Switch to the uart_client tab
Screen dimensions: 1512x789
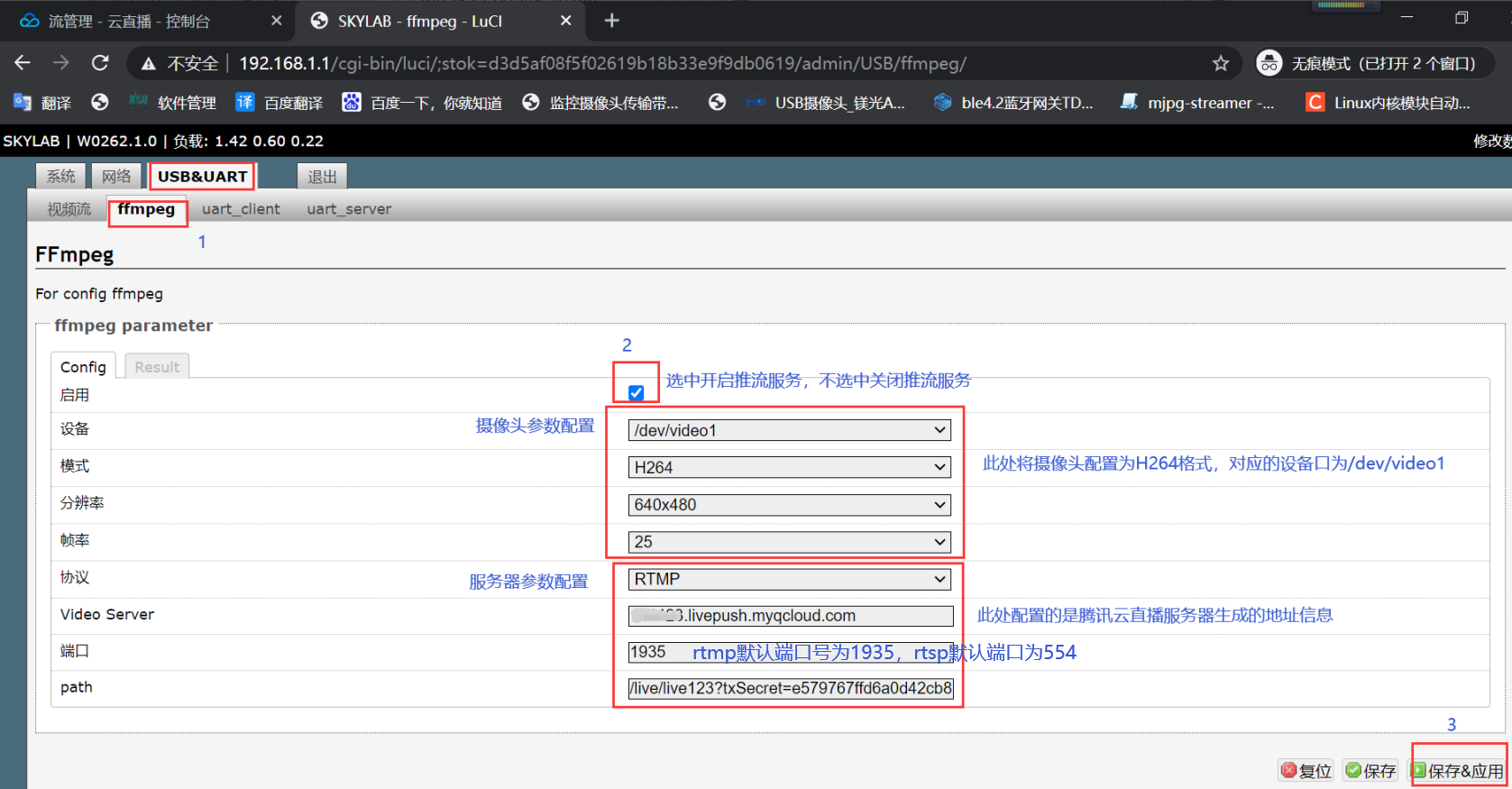(x=241, y=209)
